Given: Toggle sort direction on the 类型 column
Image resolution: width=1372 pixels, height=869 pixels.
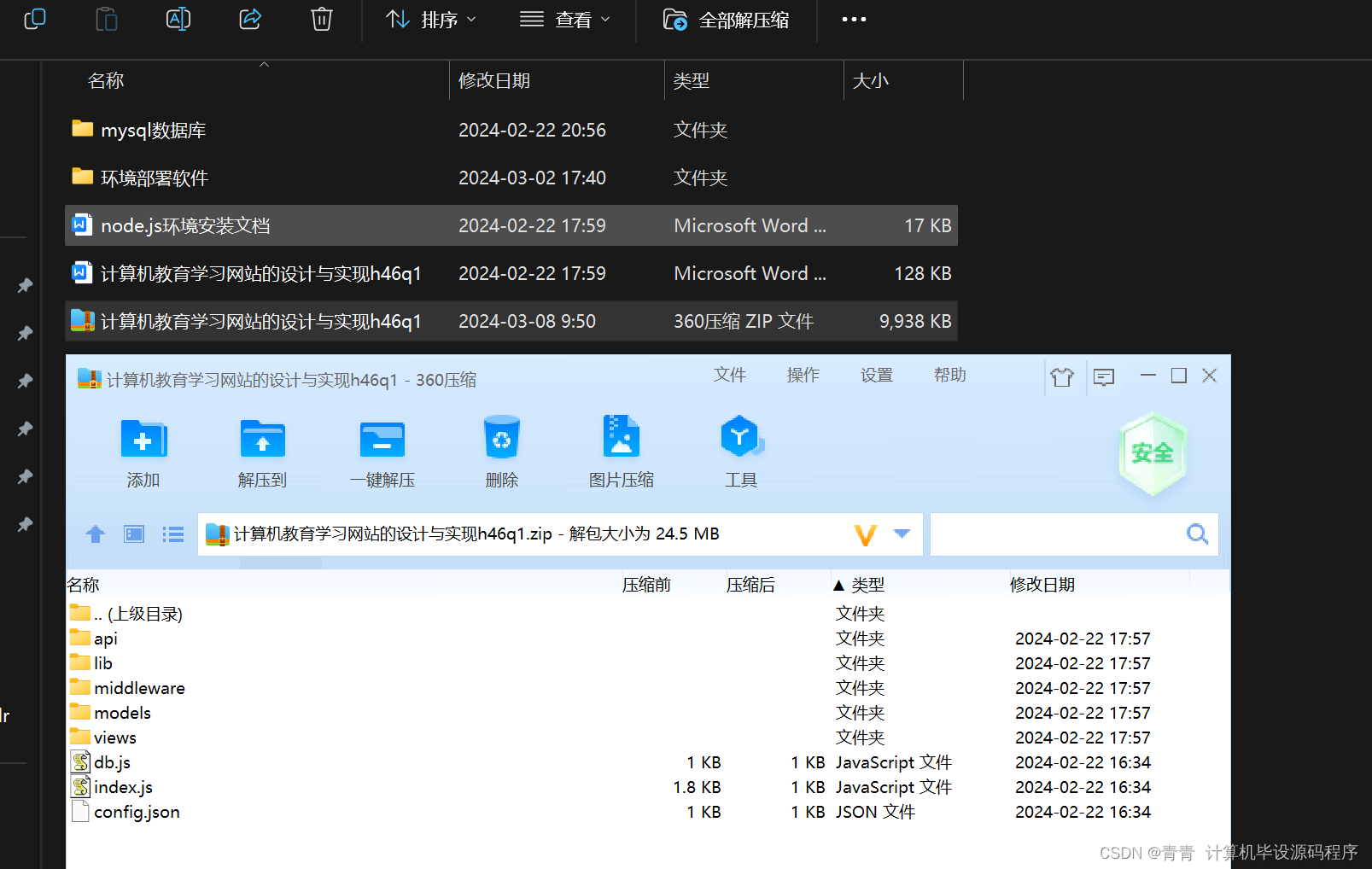Looking at the screenshot, I should point(860,584).
